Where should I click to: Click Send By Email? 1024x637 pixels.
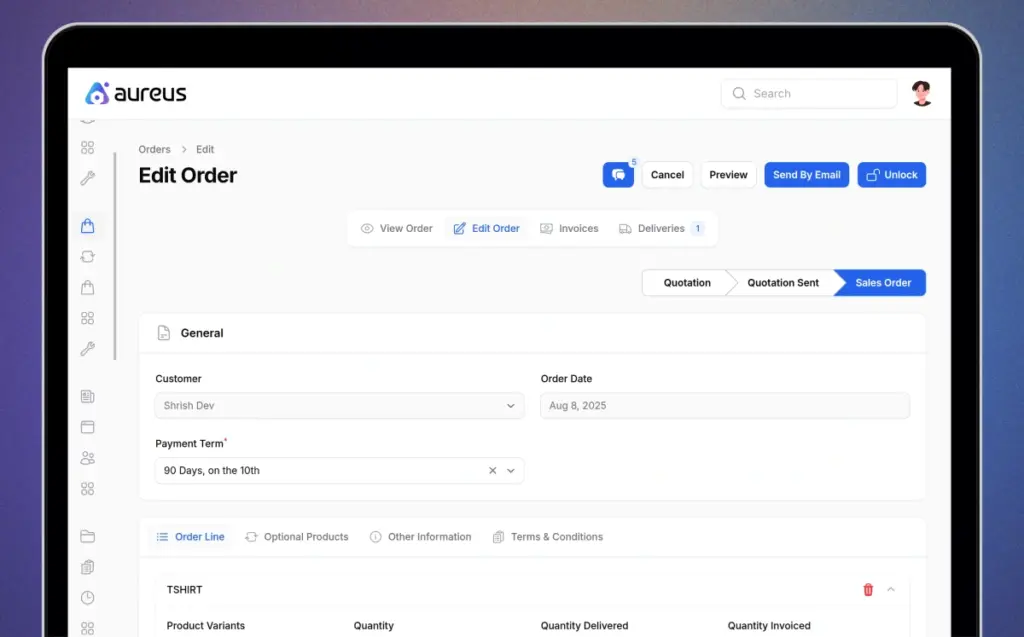[807, 175]
